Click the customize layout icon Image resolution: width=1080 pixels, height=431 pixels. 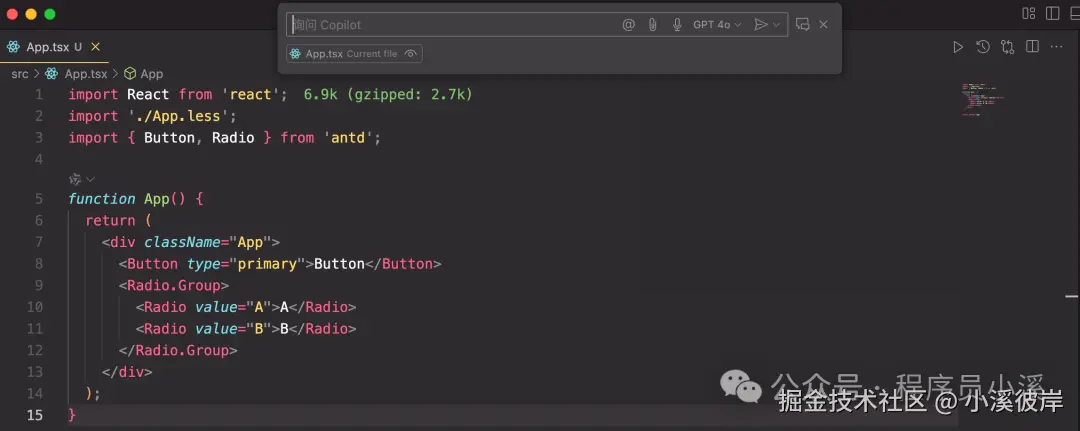point(1028,13)
